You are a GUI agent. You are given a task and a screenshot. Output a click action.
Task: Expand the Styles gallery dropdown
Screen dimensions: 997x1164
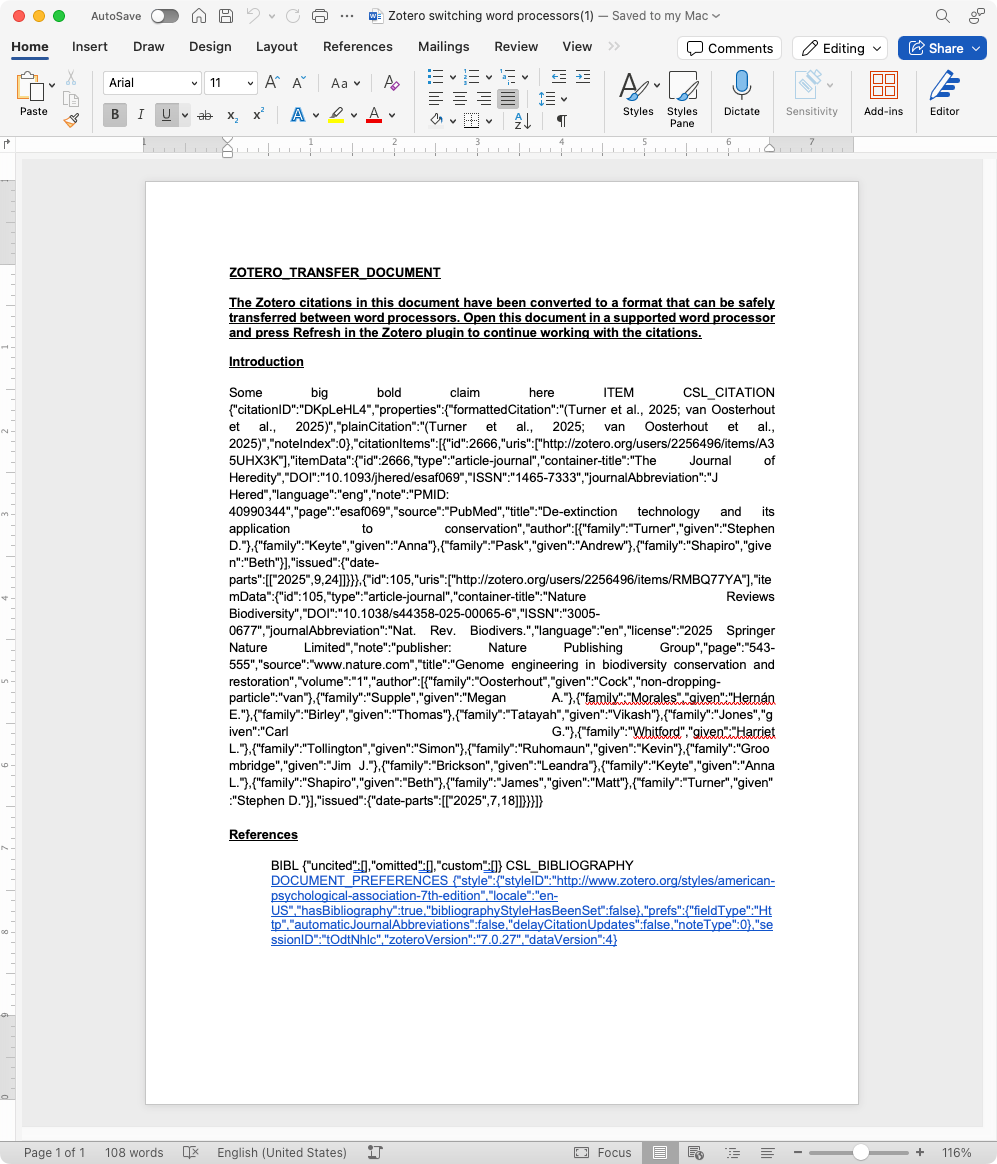[657, 85]
